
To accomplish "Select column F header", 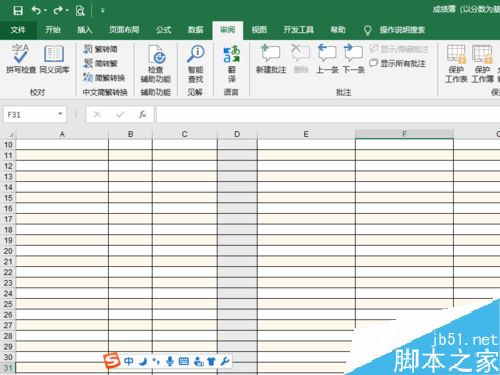I will coord(404,134).
